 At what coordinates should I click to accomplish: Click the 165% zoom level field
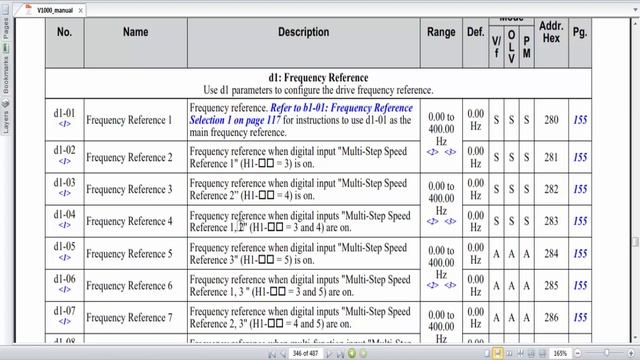[560, 353]
